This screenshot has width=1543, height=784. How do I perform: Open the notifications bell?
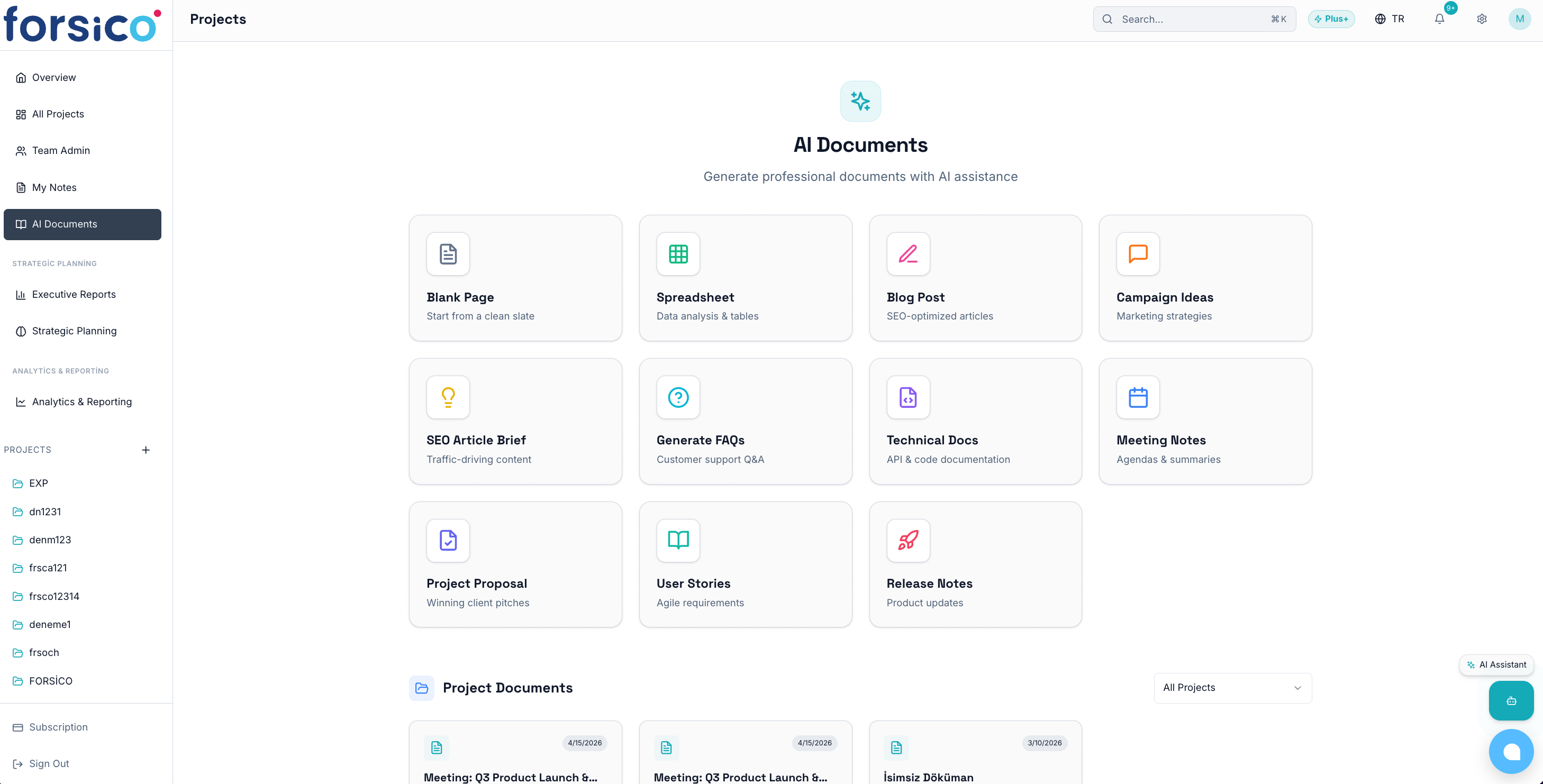coord(1439,19)
